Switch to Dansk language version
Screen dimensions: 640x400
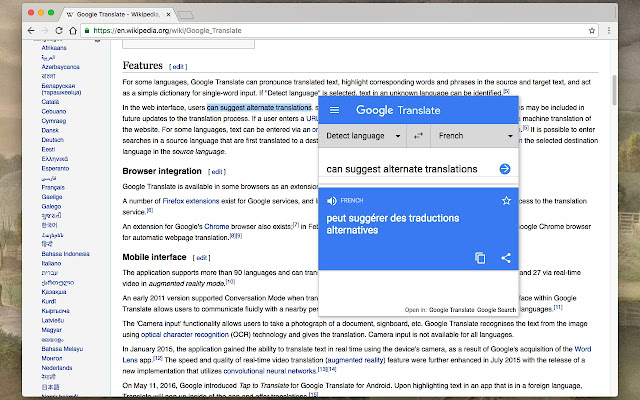click(50, 131)
